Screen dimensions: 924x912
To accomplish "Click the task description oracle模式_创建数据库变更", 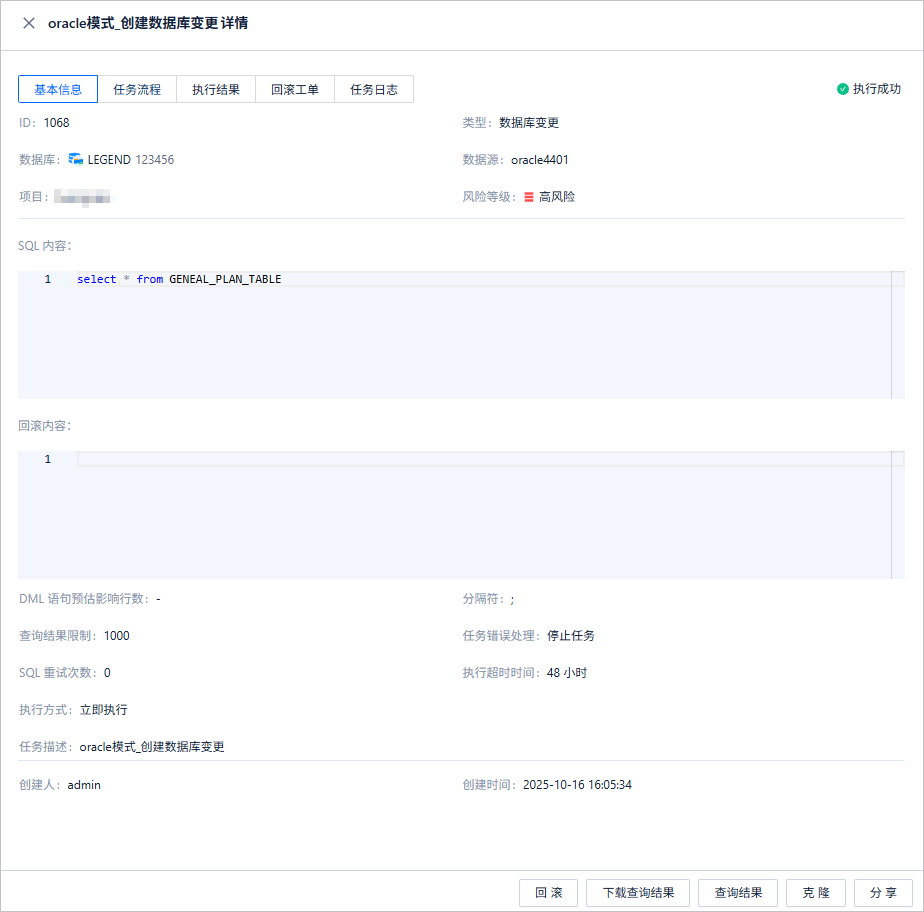I will pyautogui.click(x=152, y=747).
